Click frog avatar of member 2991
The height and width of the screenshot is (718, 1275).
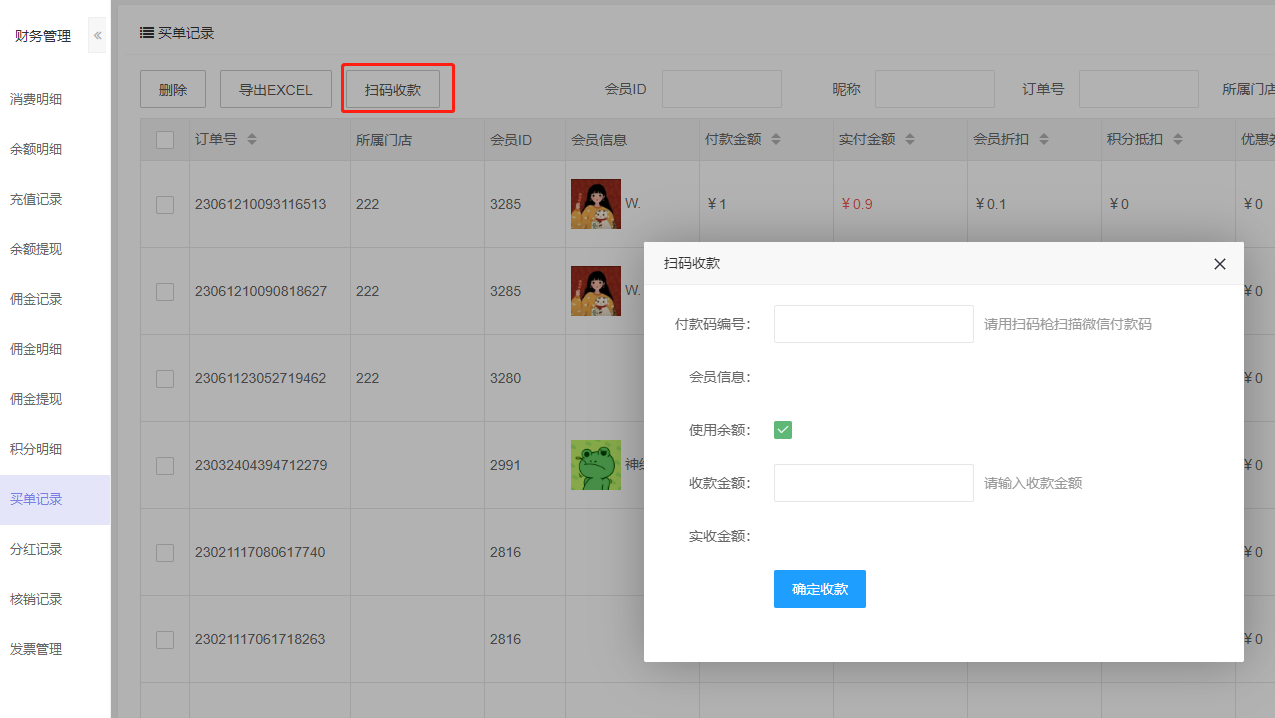click(595, 465)
